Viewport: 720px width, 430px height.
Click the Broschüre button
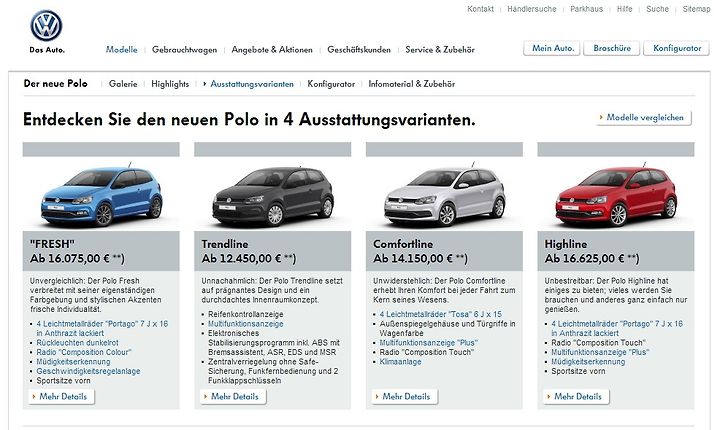612,48
